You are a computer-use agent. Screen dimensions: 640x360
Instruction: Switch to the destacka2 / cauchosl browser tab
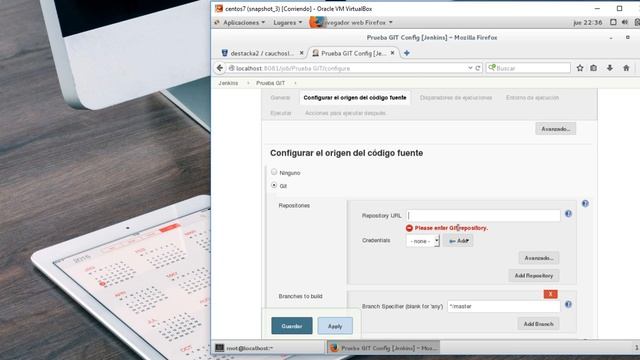262,53
